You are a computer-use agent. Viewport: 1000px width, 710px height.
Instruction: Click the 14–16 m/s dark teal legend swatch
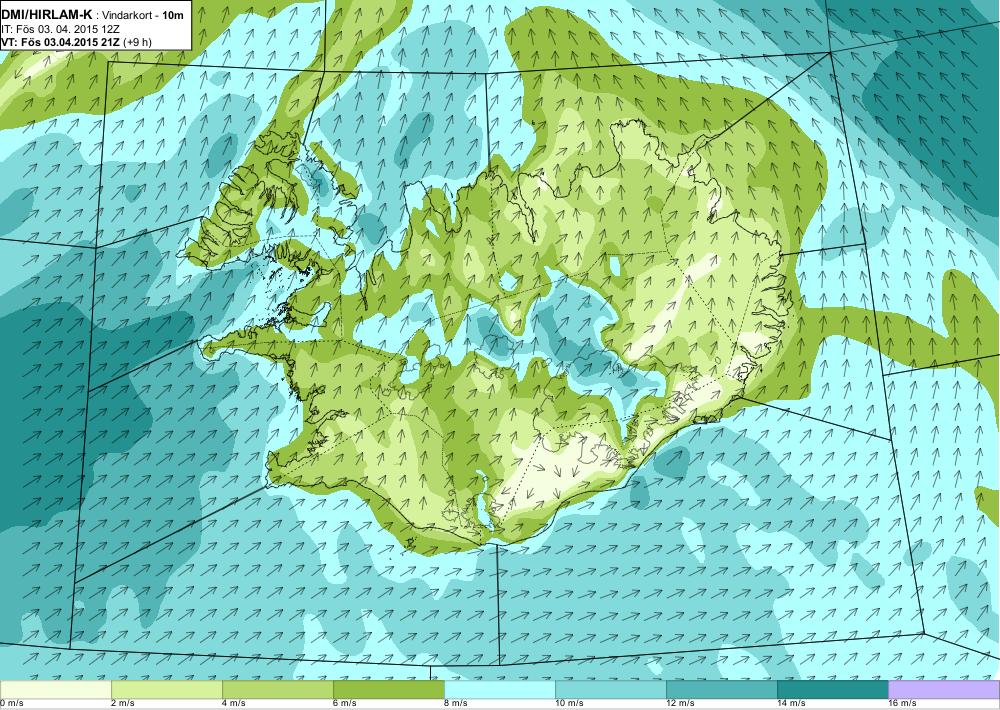833,690
